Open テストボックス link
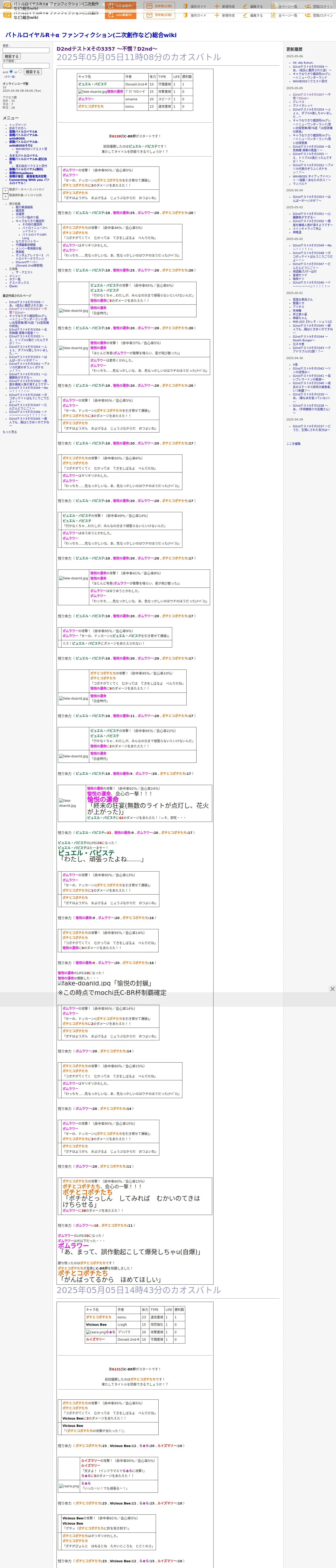The height and width of the screenshot is (1568, 336). 19,283
